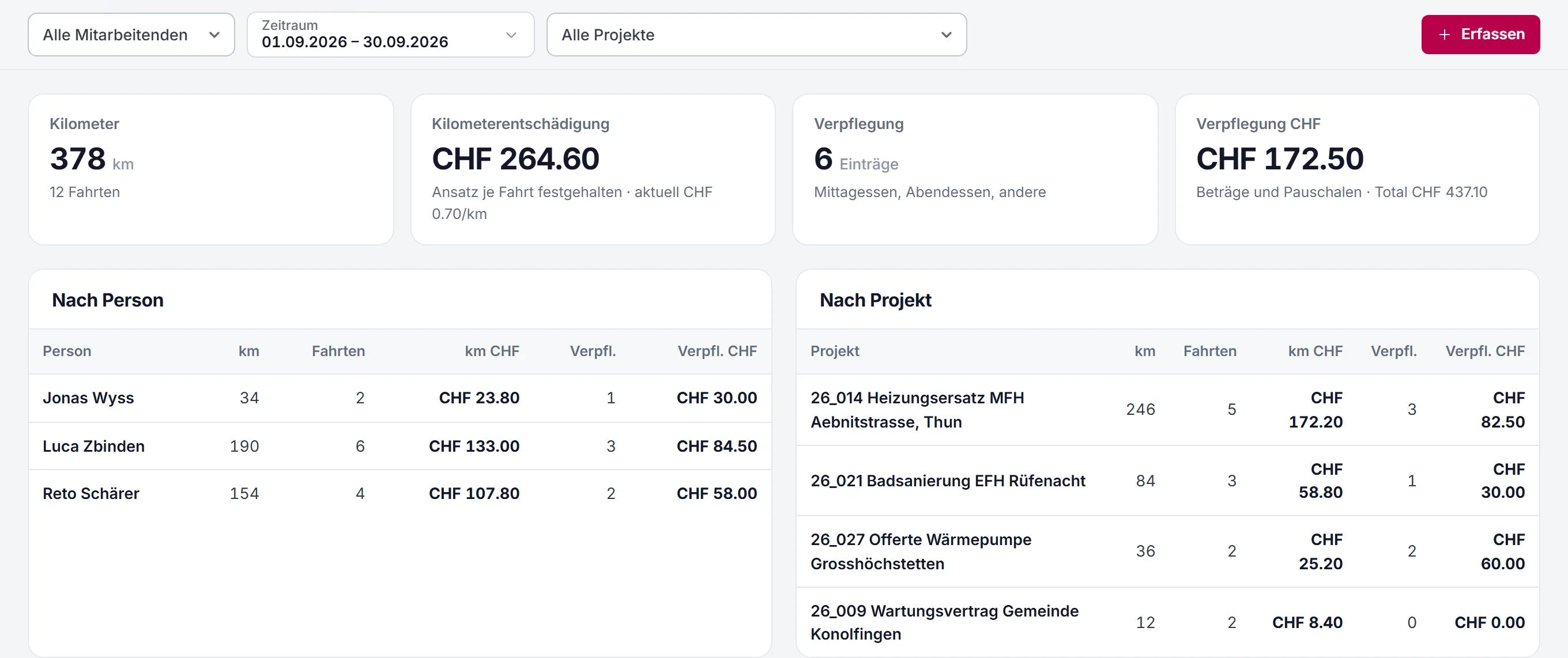Click the 154 km value for Reto Schärer
The image size is (1568, 658).
pyautogui.click(x=244, y=493)
